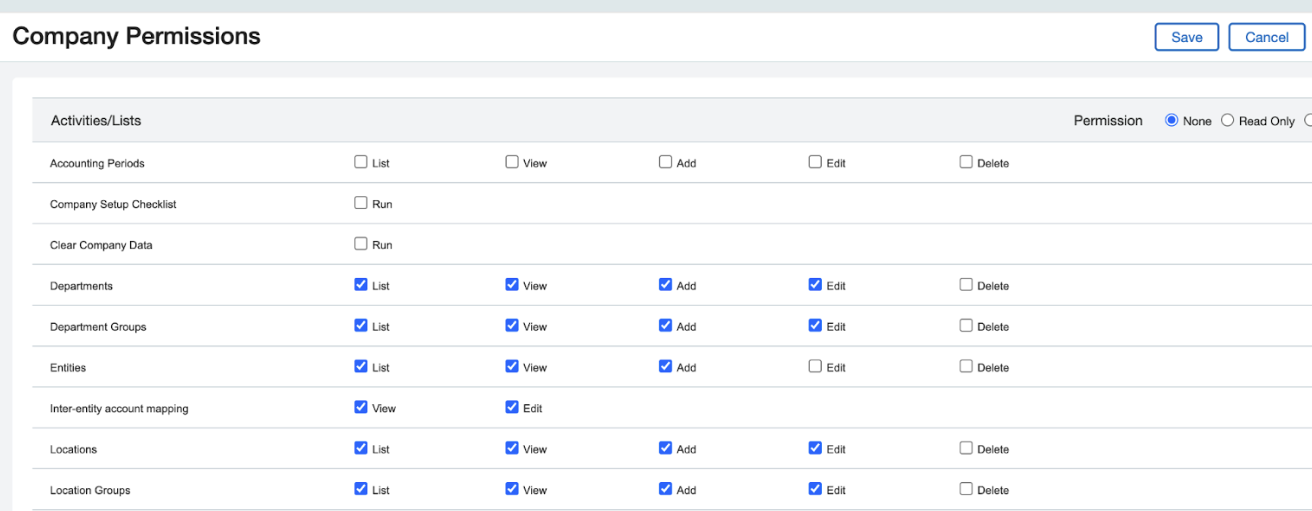Enable Delete permission for Departments
The image size is (1312, 511).
point(966,285)
